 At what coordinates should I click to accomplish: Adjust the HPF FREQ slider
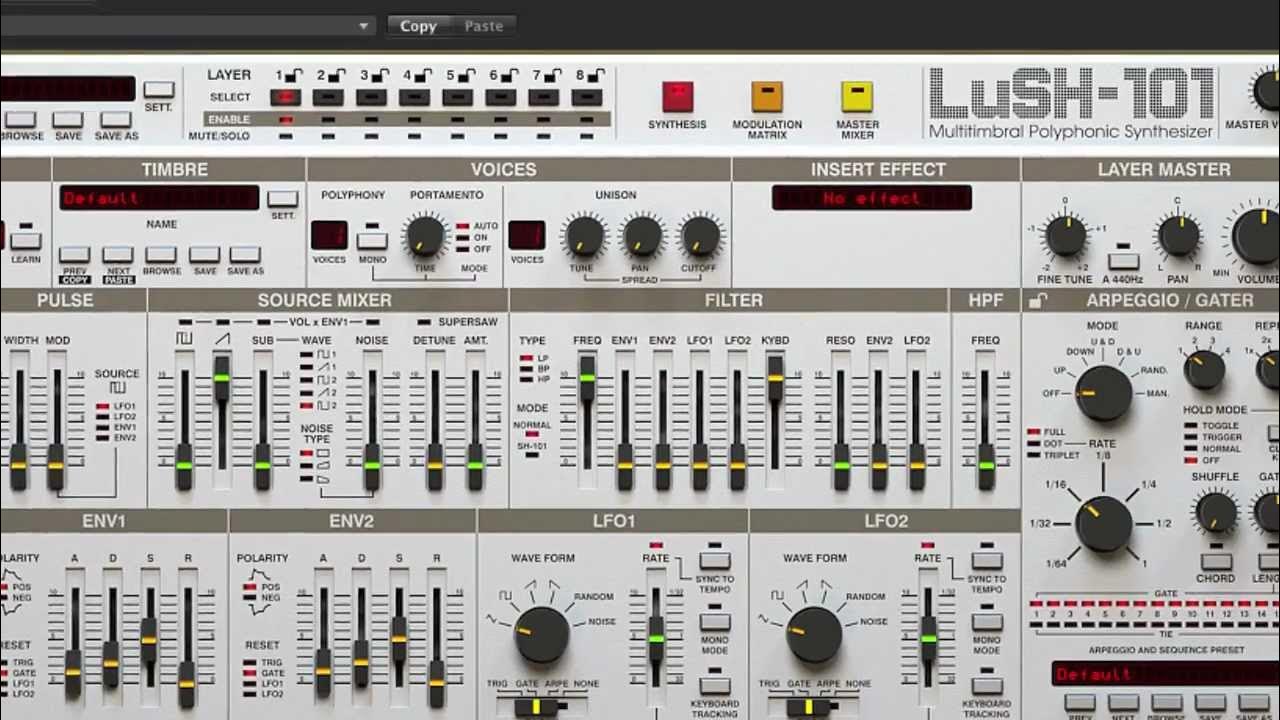click(986, 467)
